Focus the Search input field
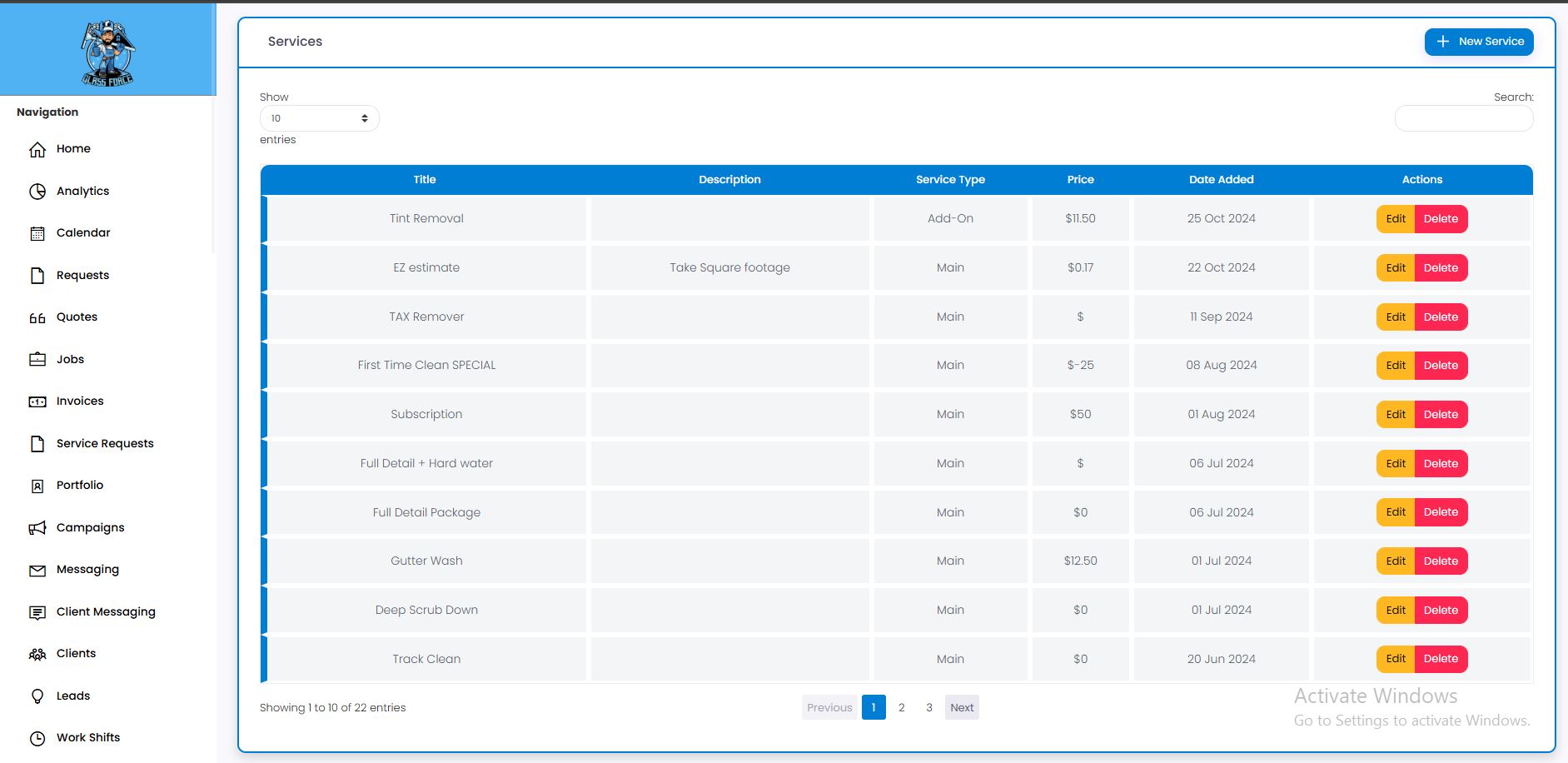Viewport: 1568px width, 763px height. tap(1463, 119)
